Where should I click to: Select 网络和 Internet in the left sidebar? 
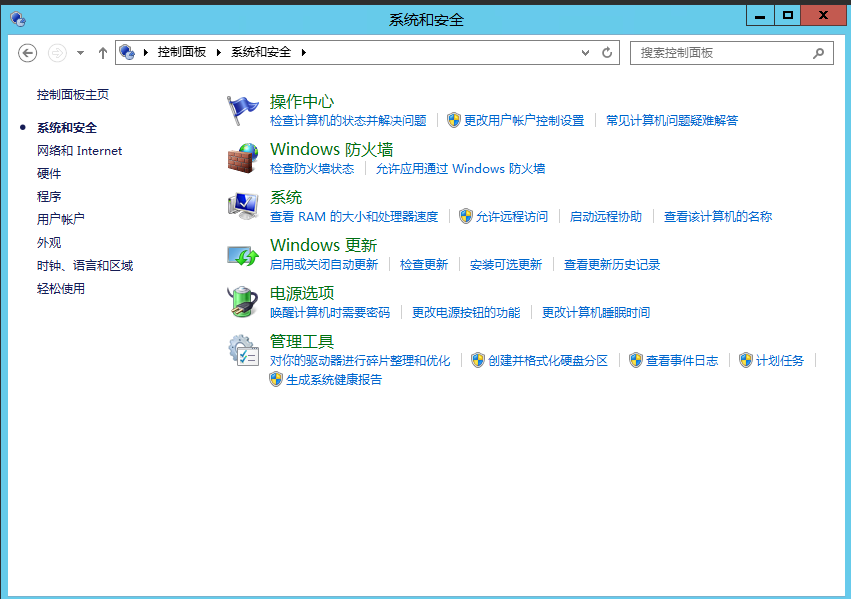coord(79,151)
